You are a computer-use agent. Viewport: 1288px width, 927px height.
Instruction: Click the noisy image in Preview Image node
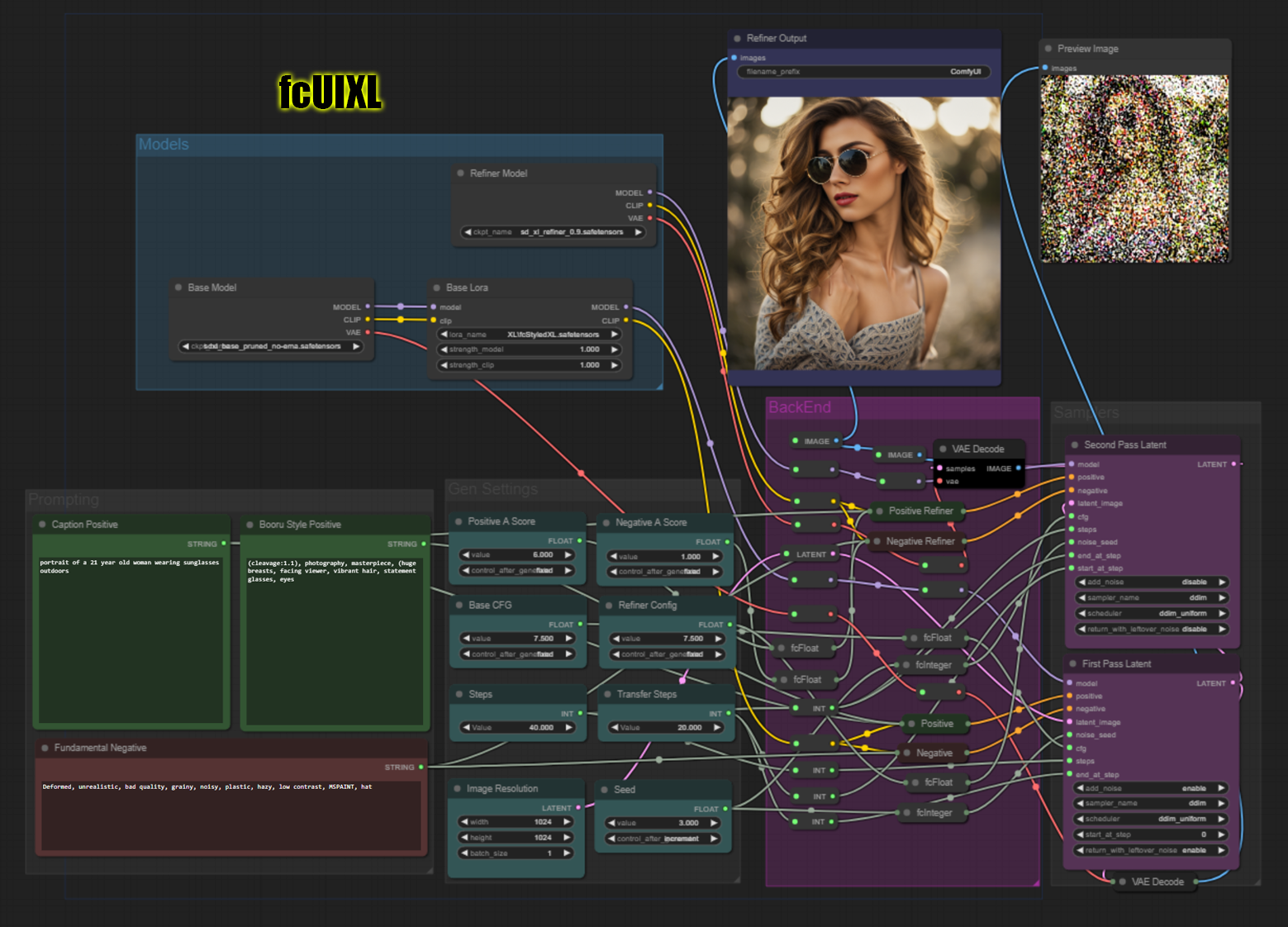(x=1134, y=169)
